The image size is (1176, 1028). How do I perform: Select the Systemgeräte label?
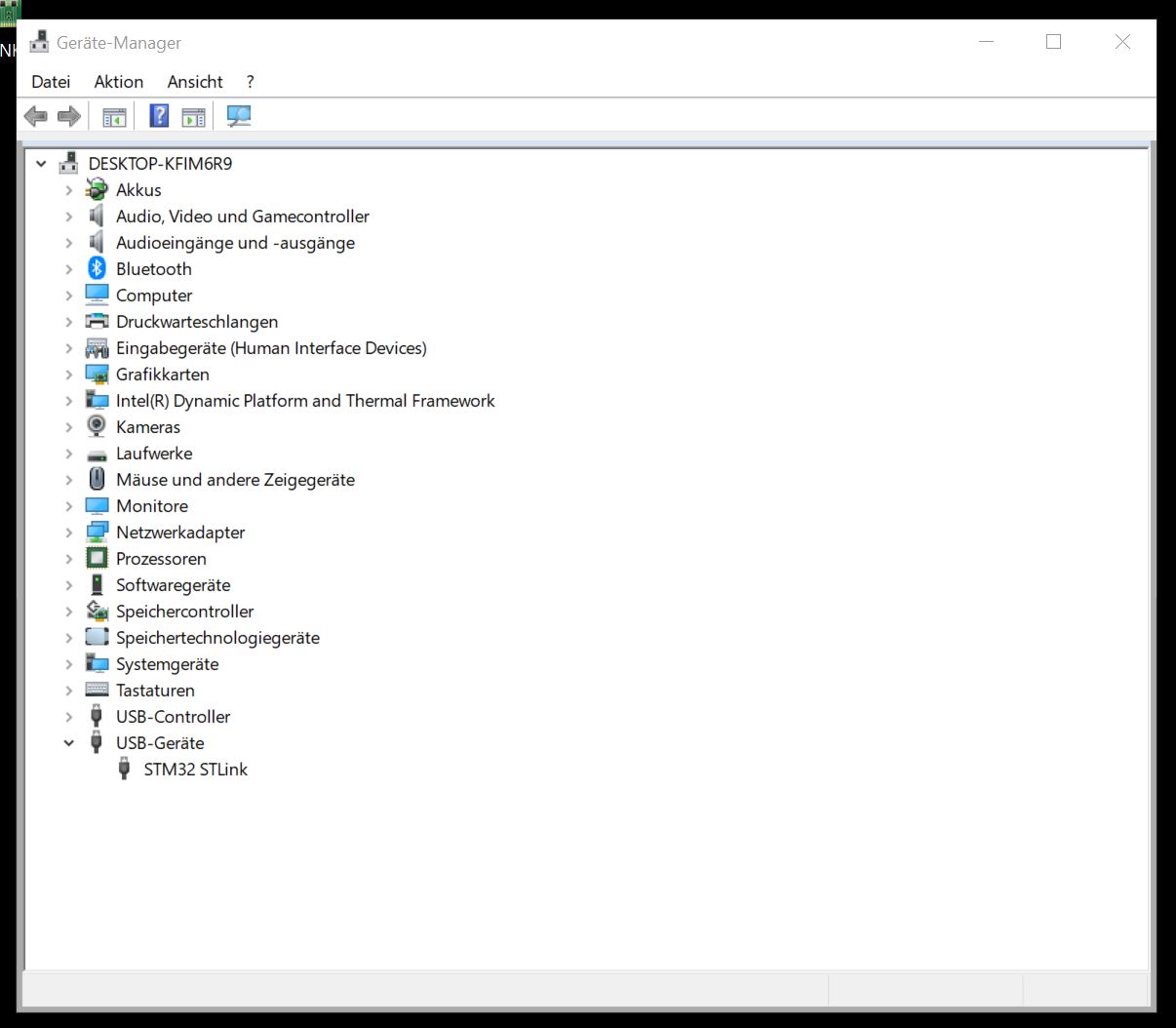pos(168,664)
